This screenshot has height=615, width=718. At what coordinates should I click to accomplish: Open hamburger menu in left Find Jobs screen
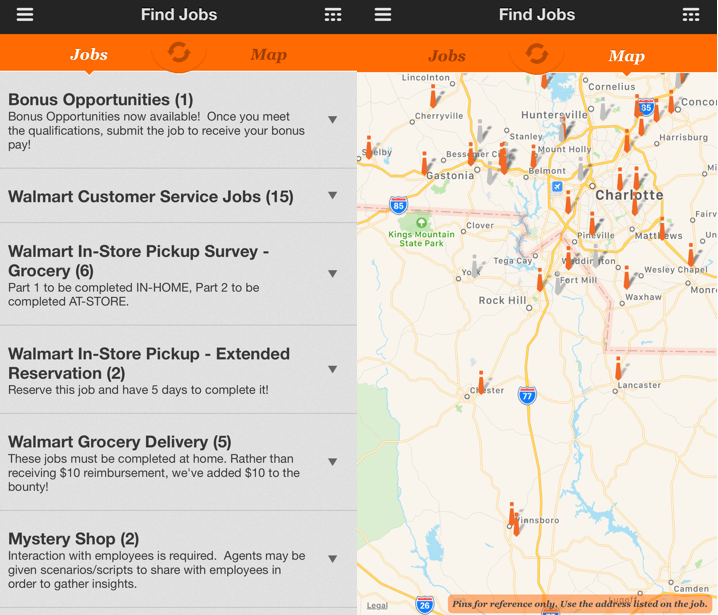pos(25,15)
